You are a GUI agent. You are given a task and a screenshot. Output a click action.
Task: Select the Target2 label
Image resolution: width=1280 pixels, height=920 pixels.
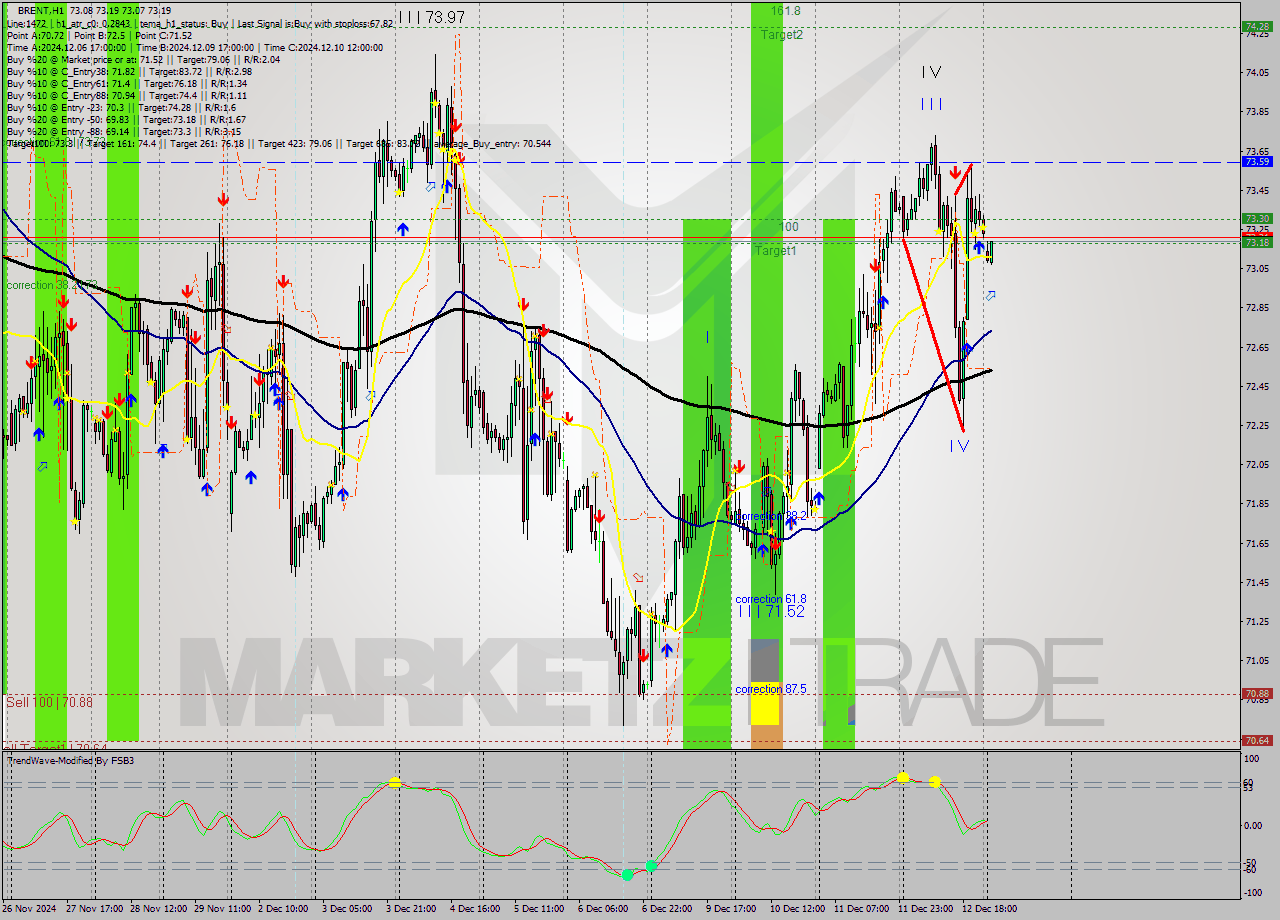coord(781,34)
